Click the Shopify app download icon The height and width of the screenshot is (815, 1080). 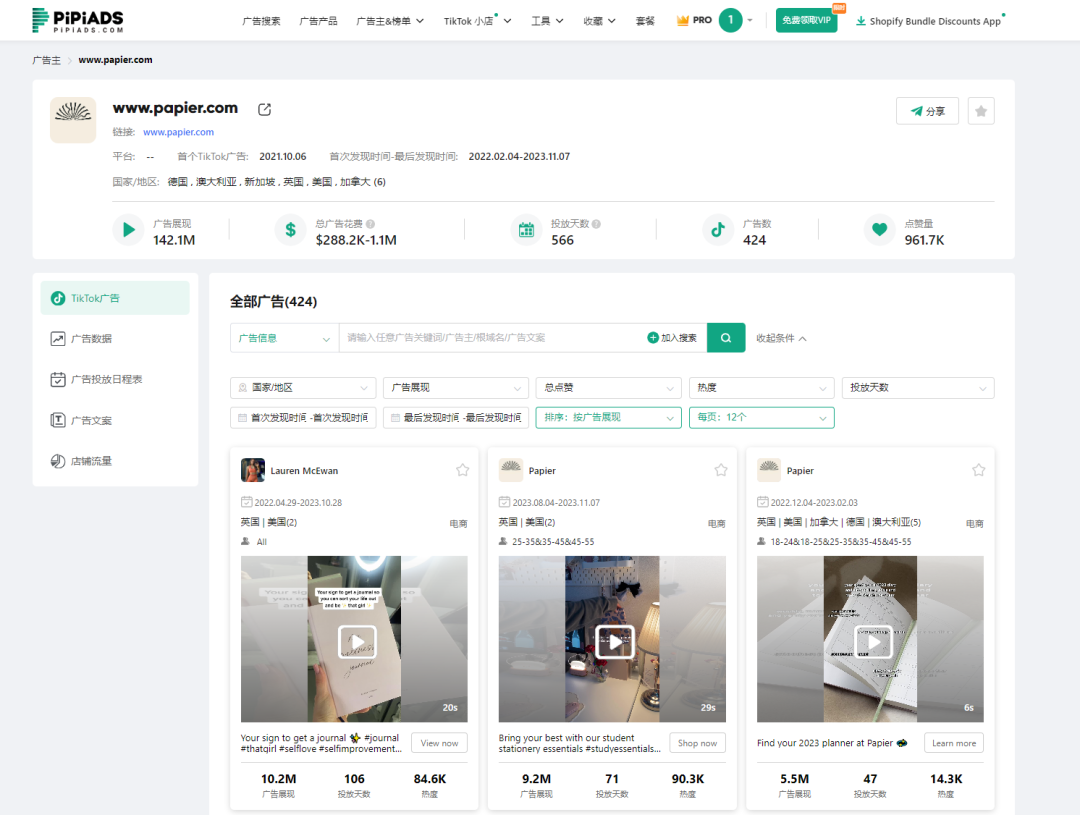pyautogui.click(x=860, y=21)
